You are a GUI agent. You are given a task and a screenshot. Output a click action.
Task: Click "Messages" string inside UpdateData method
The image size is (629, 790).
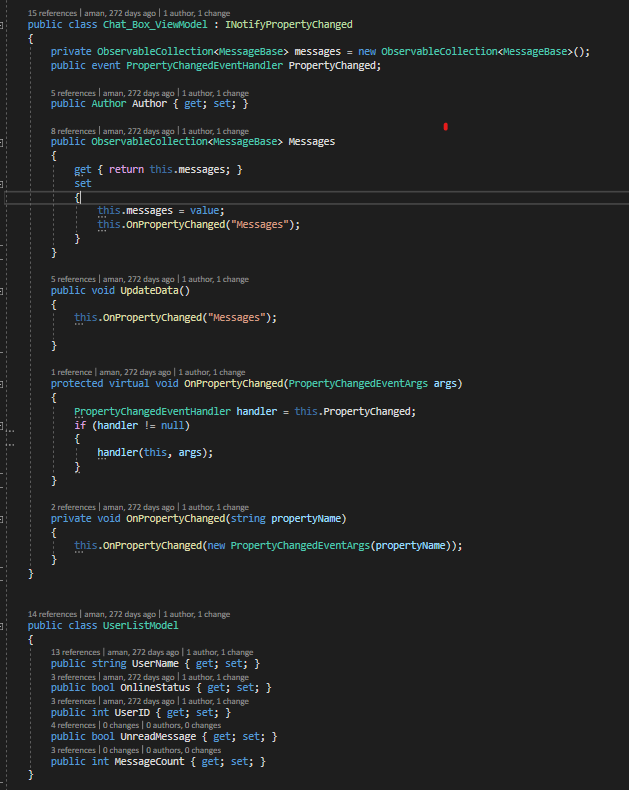236,318
